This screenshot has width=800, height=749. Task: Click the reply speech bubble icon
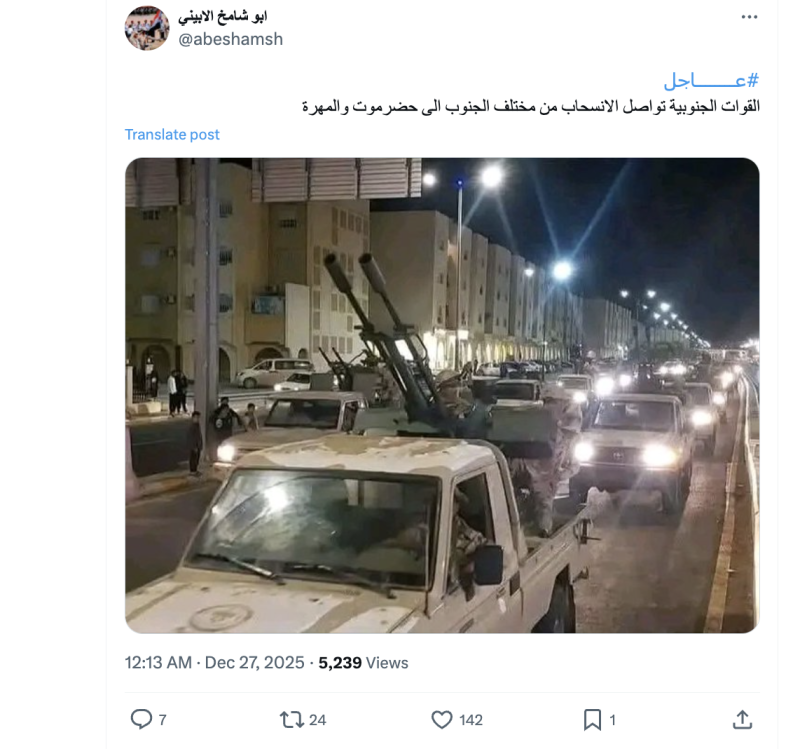(x=141, y=719)
